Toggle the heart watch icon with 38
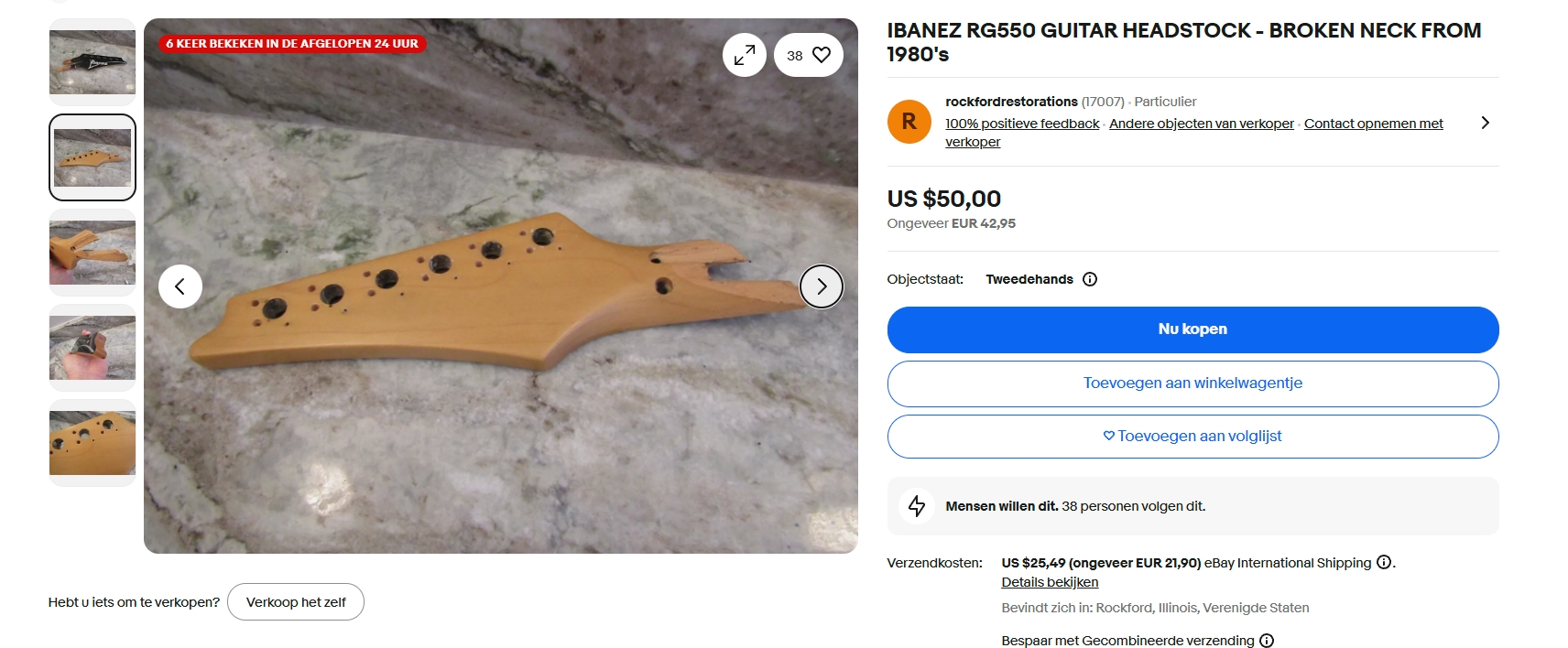The image size is (1568, 648). (809, 55)
